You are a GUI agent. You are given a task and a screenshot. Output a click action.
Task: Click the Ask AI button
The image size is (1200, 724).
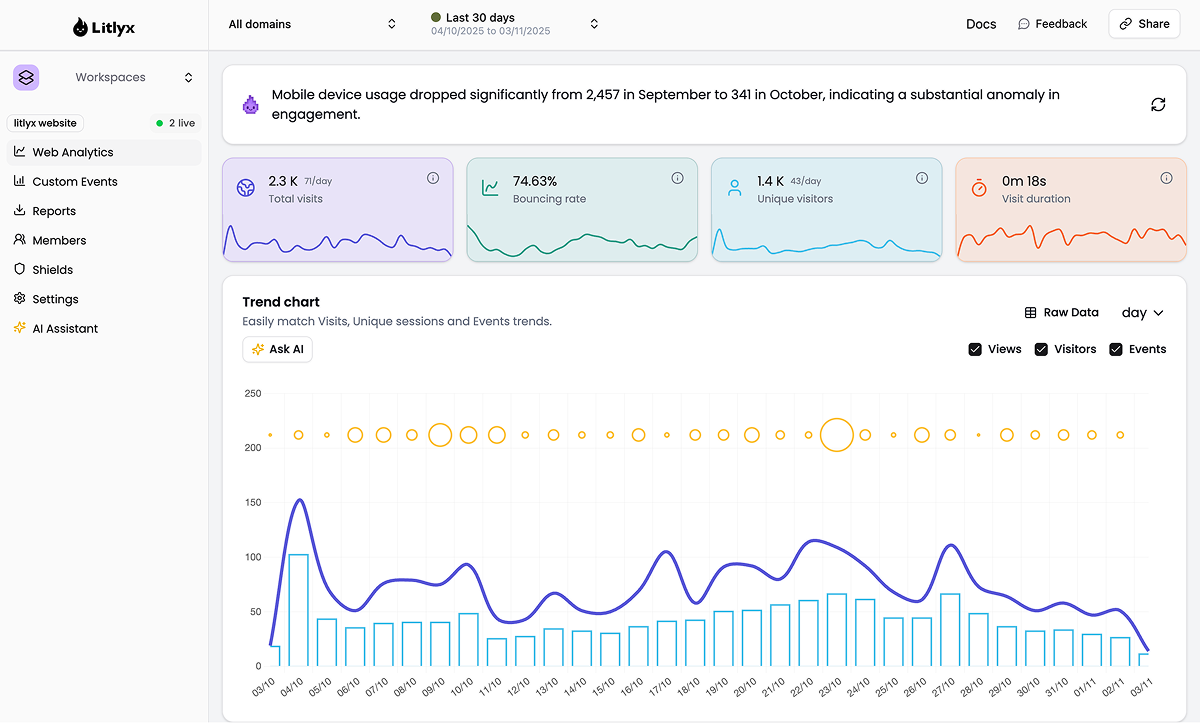point(277,349)
